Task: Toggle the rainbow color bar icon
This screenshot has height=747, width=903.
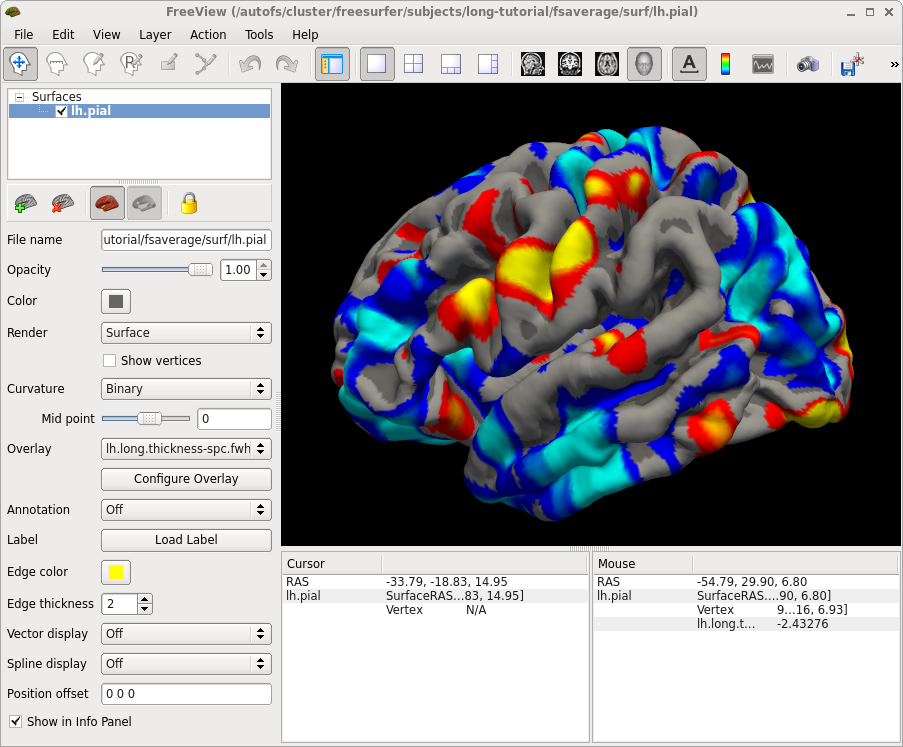Action: tap(725, 64)
